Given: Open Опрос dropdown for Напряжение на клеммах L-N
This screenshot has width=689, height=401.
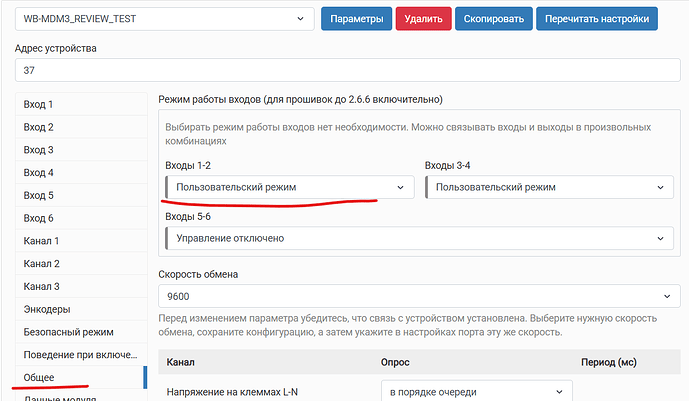Looking at the screenshot, I should pos(477,391).
